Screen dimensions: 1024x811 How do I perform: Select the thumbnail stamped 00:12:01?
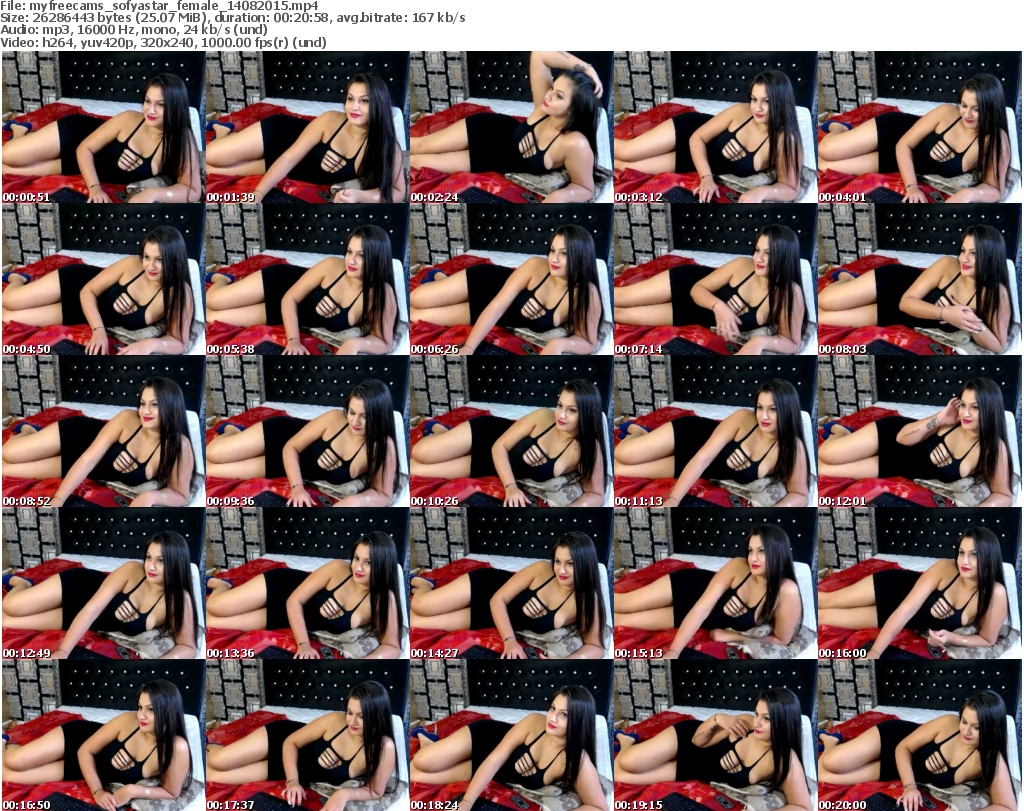point(920,432)
